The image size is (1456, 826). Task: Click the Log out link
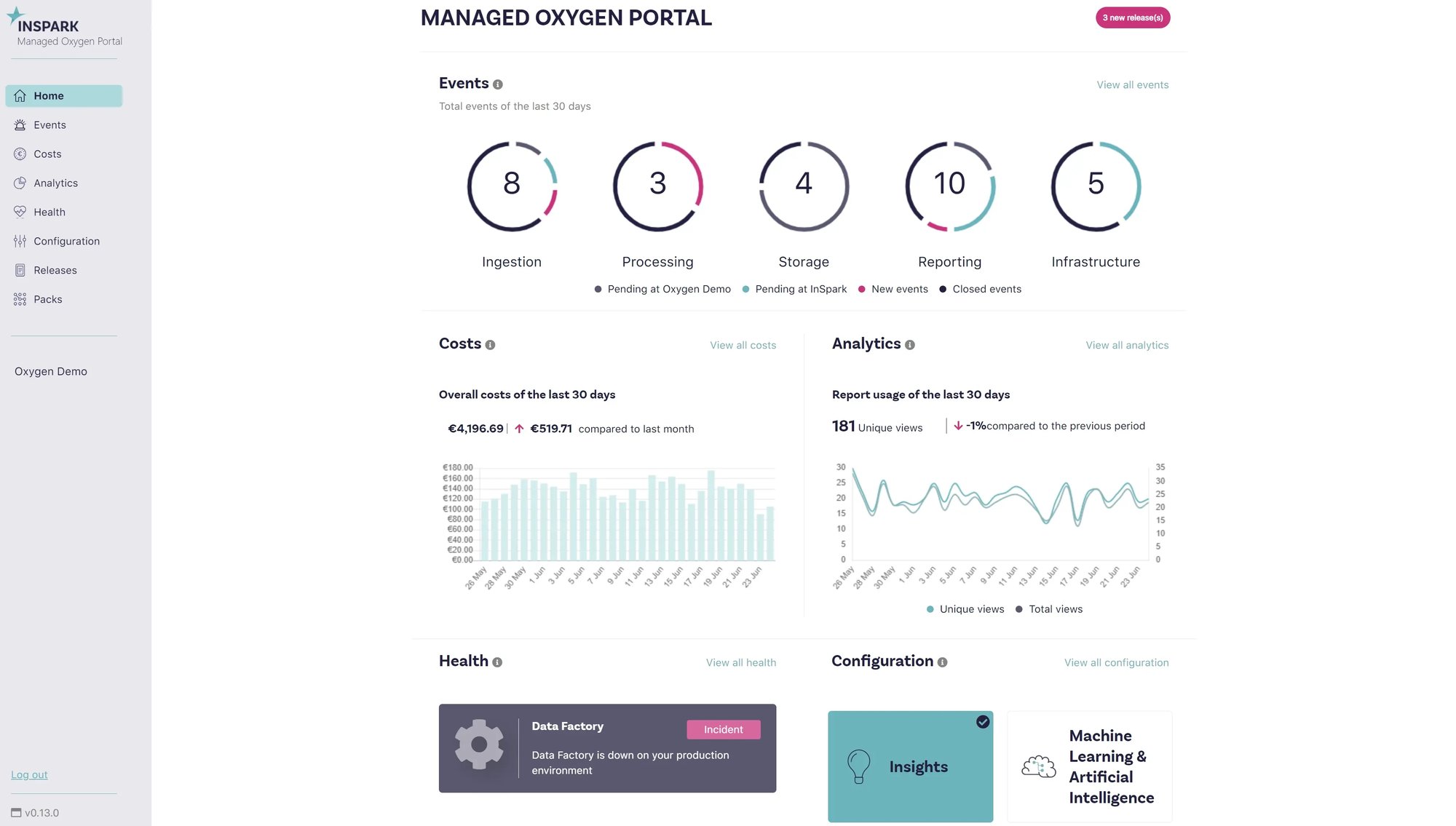29,775
